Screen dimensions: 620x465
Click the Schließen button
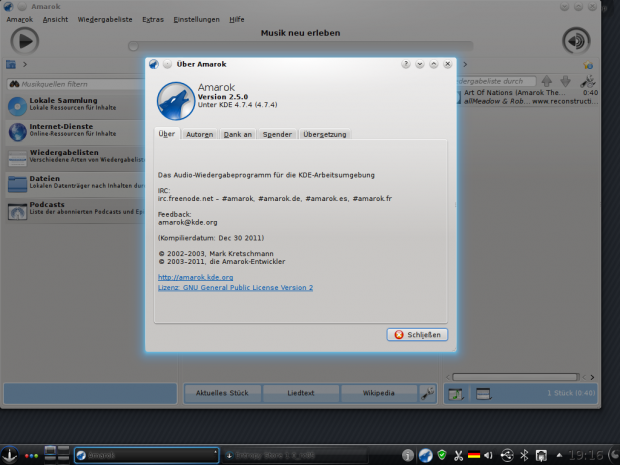coord(417,335)
